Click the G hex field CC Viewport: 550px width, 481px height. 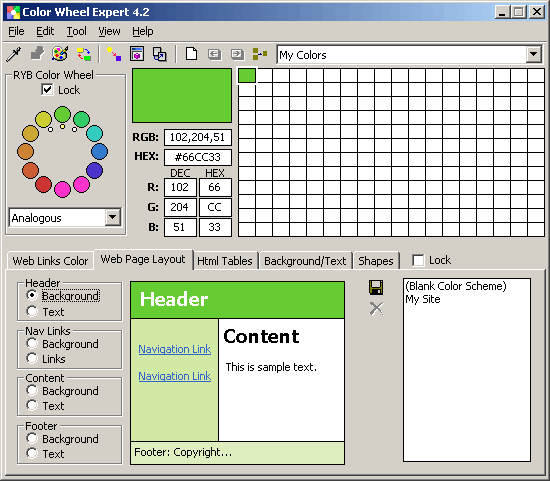(215, 207)
